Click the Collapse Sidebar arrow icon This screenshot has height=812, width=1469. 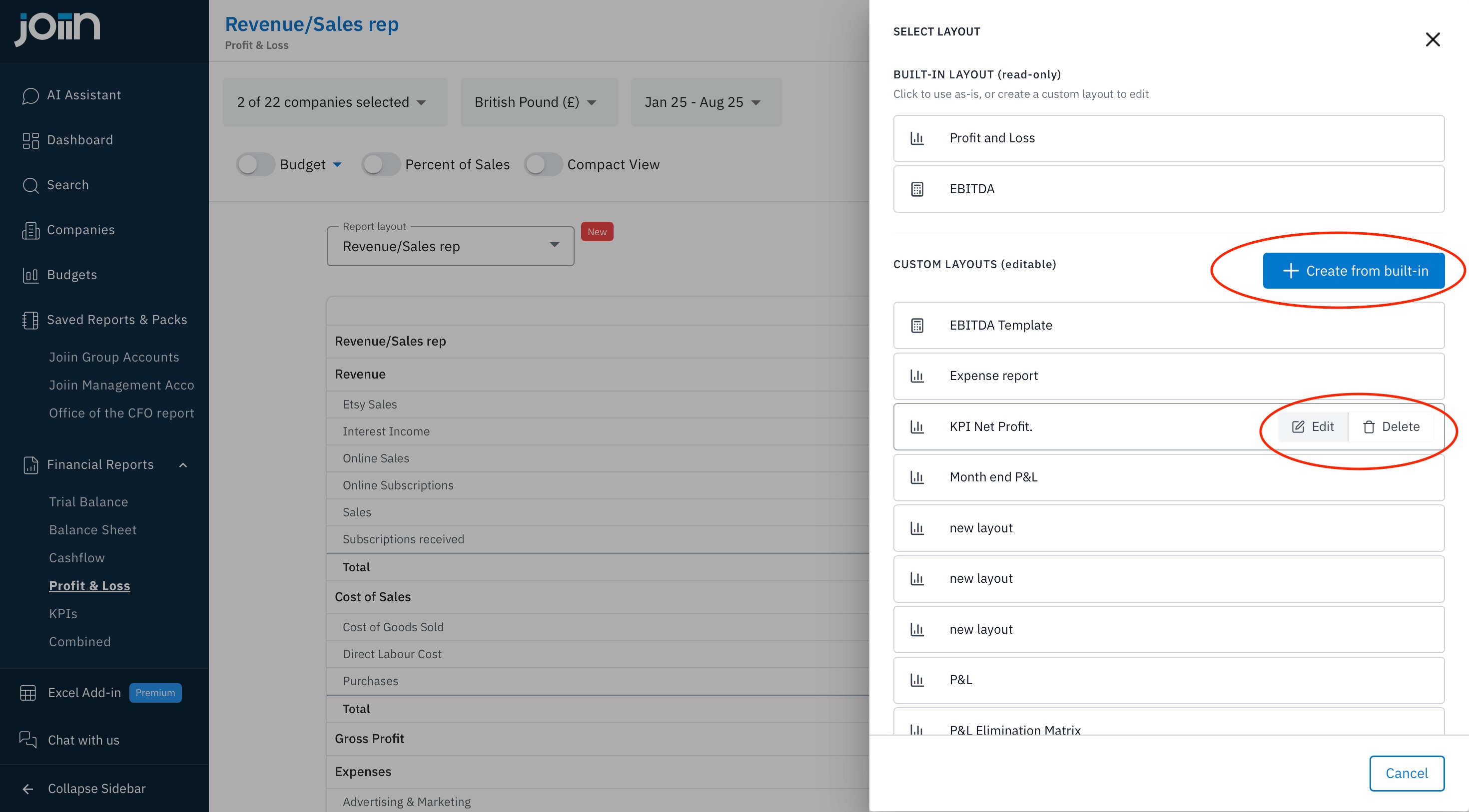(x=27, y=789)
